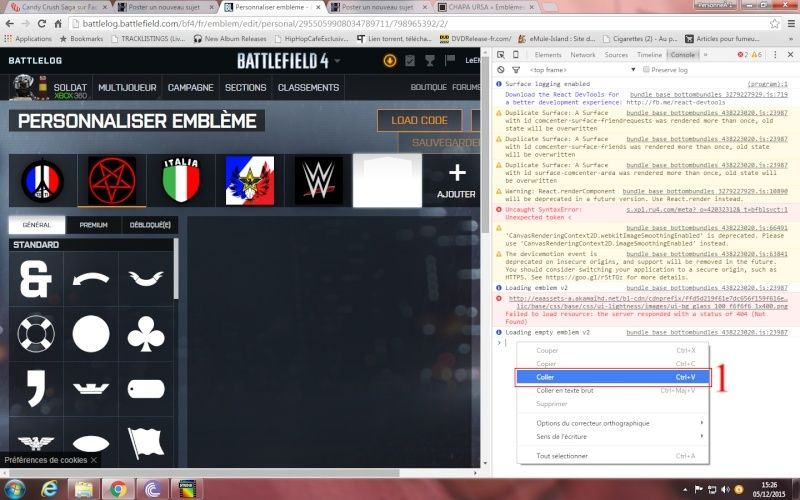Expand Sens de l'écriture submenu
Image resolution: width=800 pixels, height=500 pixels.
coord(612,436)
